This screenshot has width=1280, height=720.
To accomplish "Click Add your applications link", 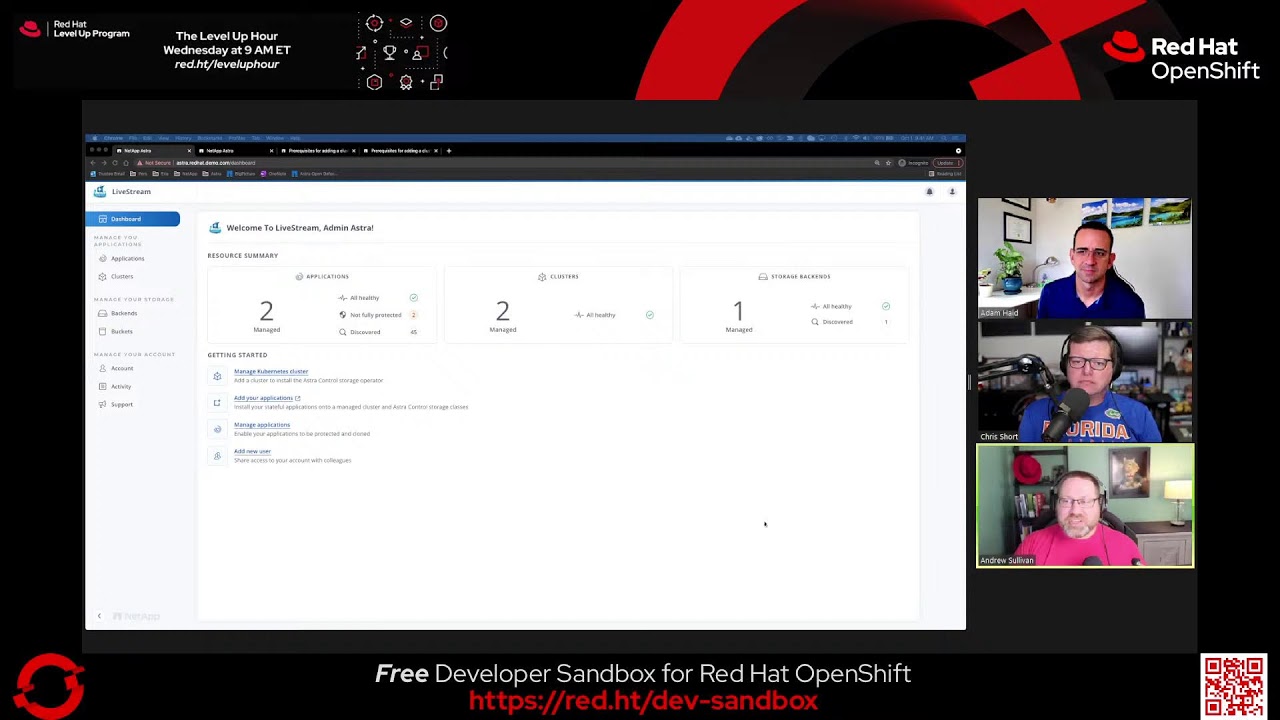I will coord(266,398).
